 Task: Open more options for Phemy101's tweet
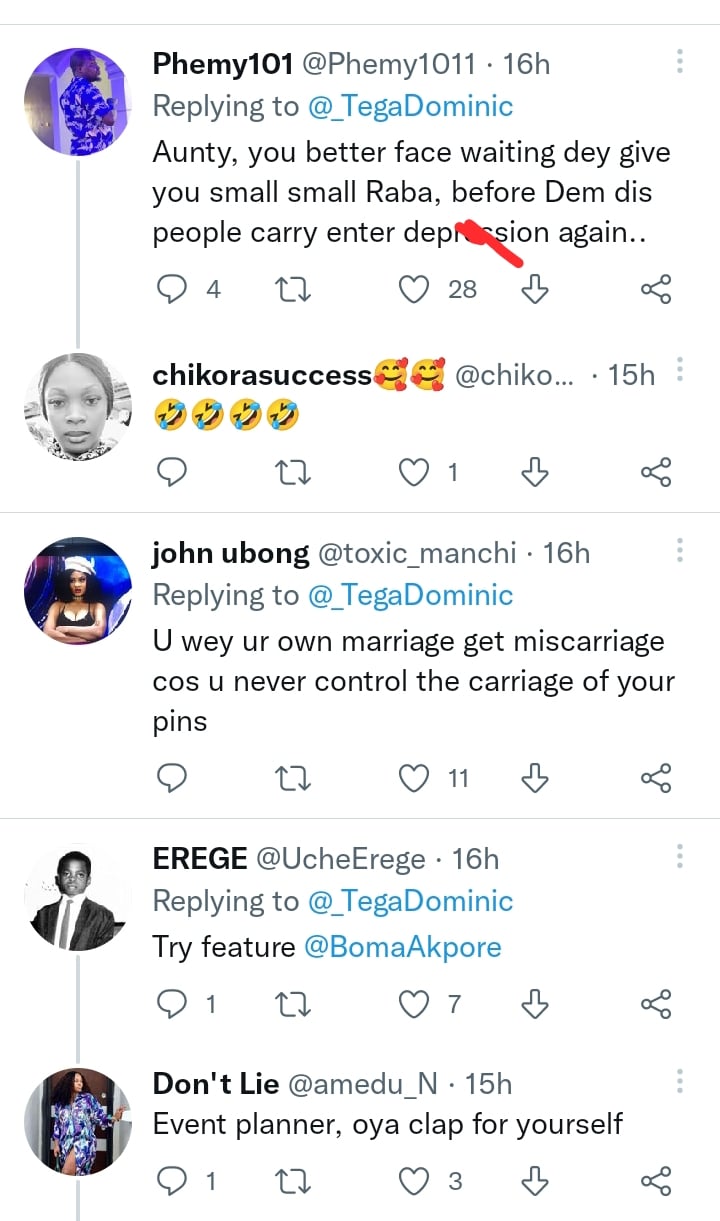[x=680, y=62]
